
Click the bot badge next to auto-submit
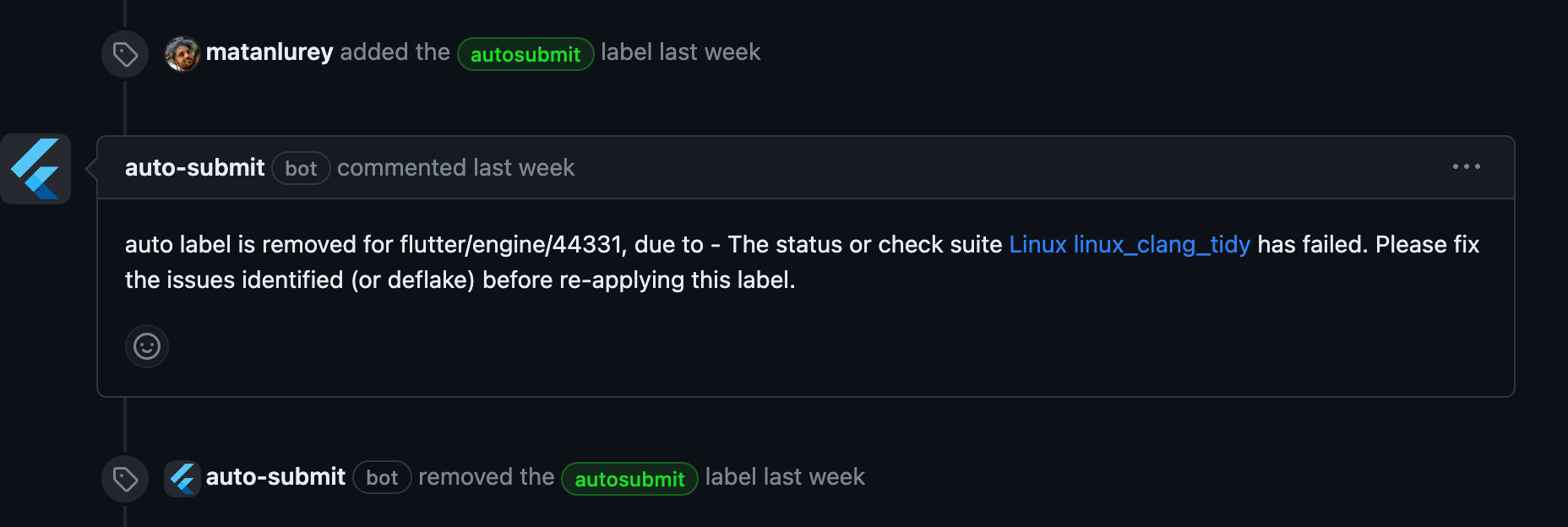[x=301, y=168]
